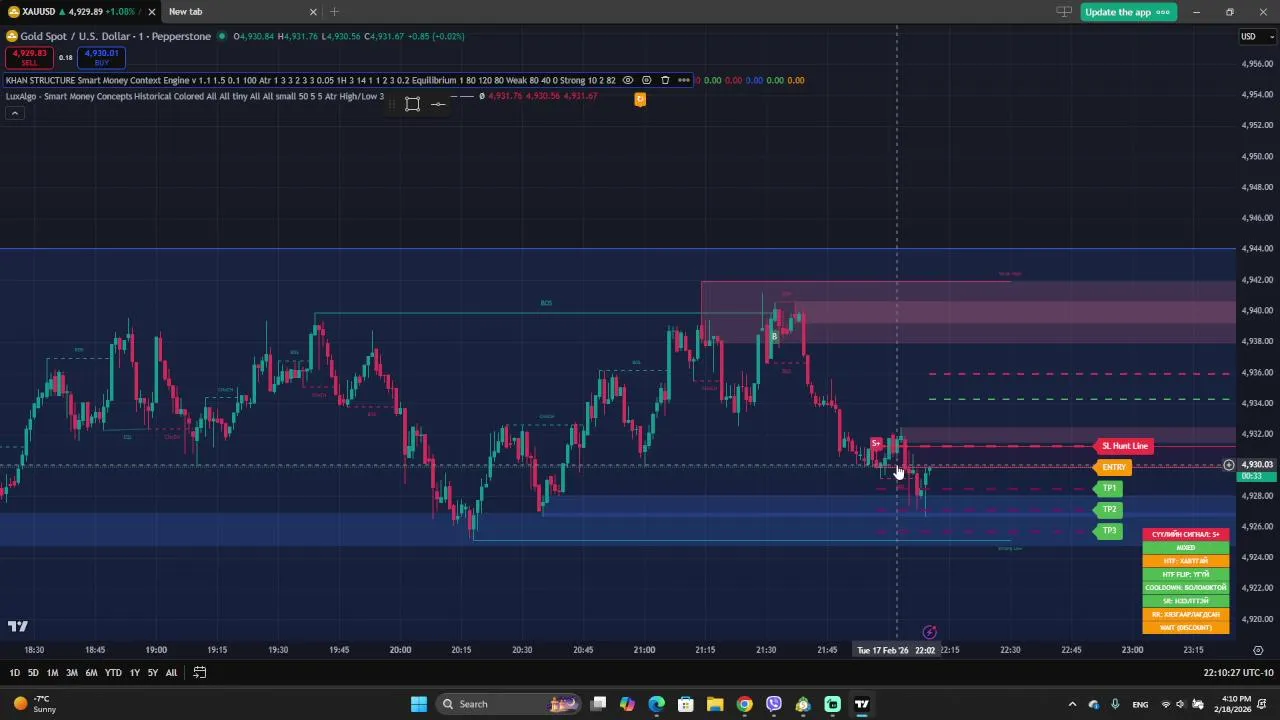Click the purple lightning event marker on time axis
Screen dimensions: 1280x720
click(x=929, y=632)
